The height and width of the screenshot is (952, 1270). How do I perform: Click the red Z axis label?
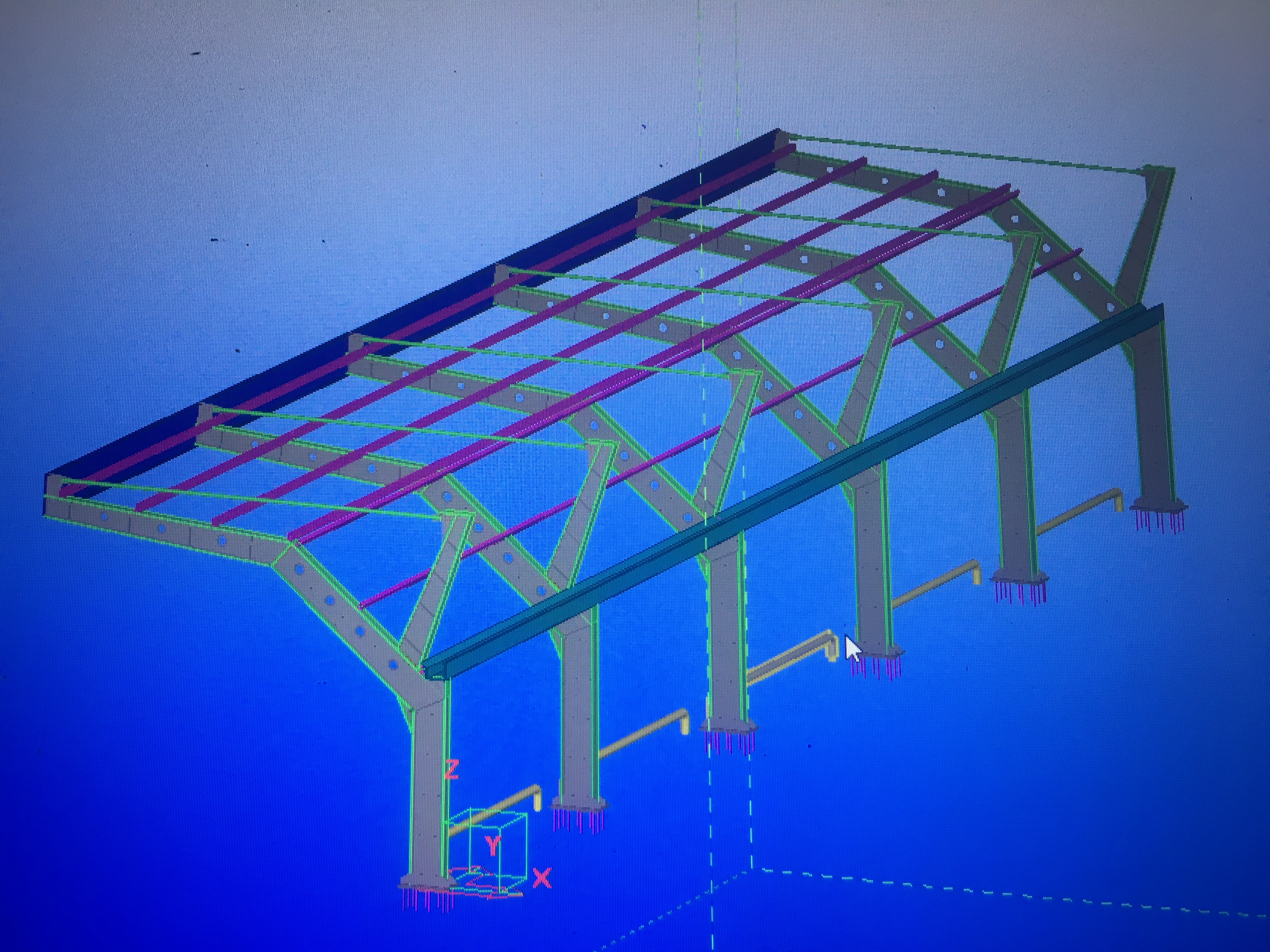click(x=452, y=769)
